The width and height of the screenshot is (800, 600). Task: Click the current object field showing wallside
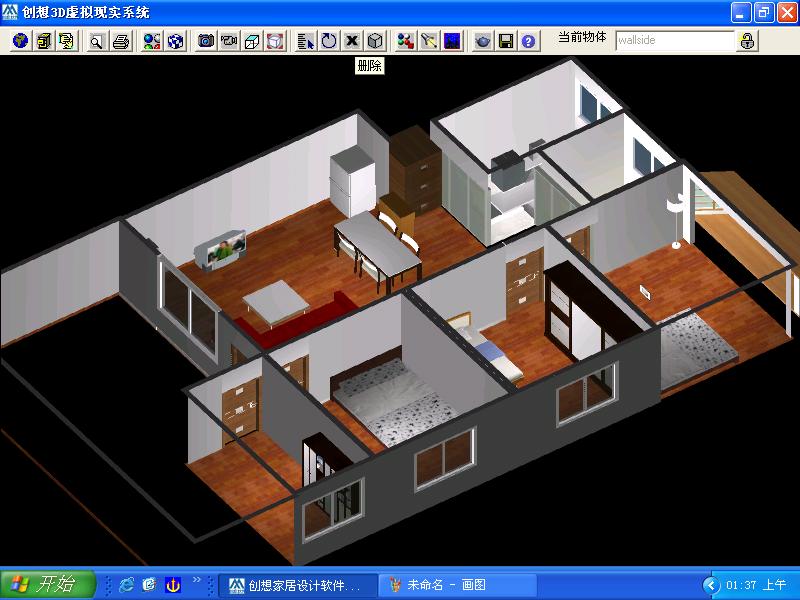tap(674, 40)
